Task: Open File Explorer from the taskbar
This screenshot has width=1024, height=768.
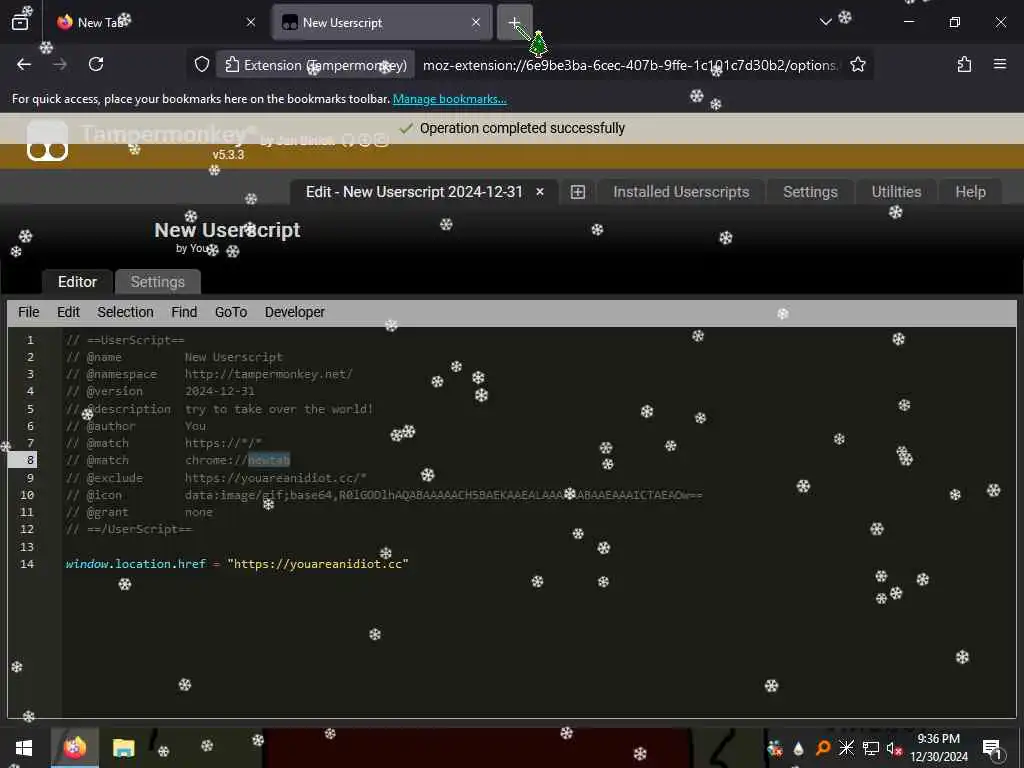Action: tap(123, 748)
